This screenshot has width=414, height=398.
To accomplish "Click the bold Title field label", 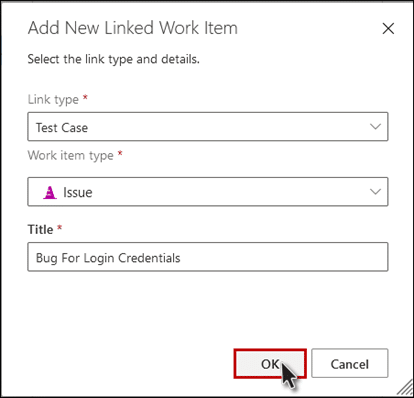I will tap(40, 229).
